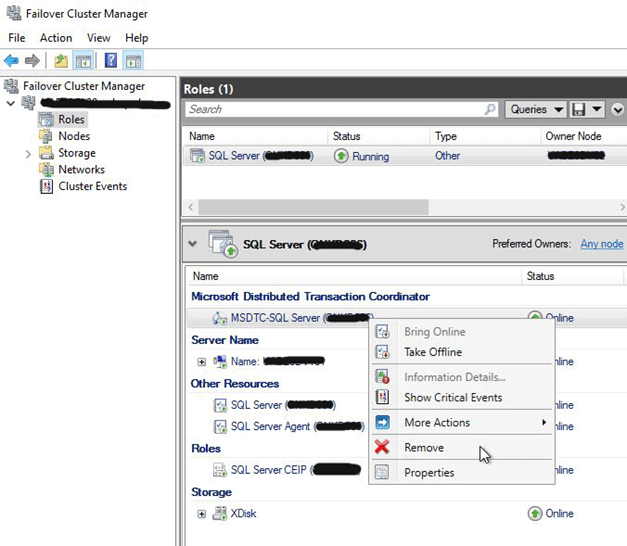This screenshot has width=627, height=546.
Task: Click the Nodes icon in tree
Action: pos(46,136)
